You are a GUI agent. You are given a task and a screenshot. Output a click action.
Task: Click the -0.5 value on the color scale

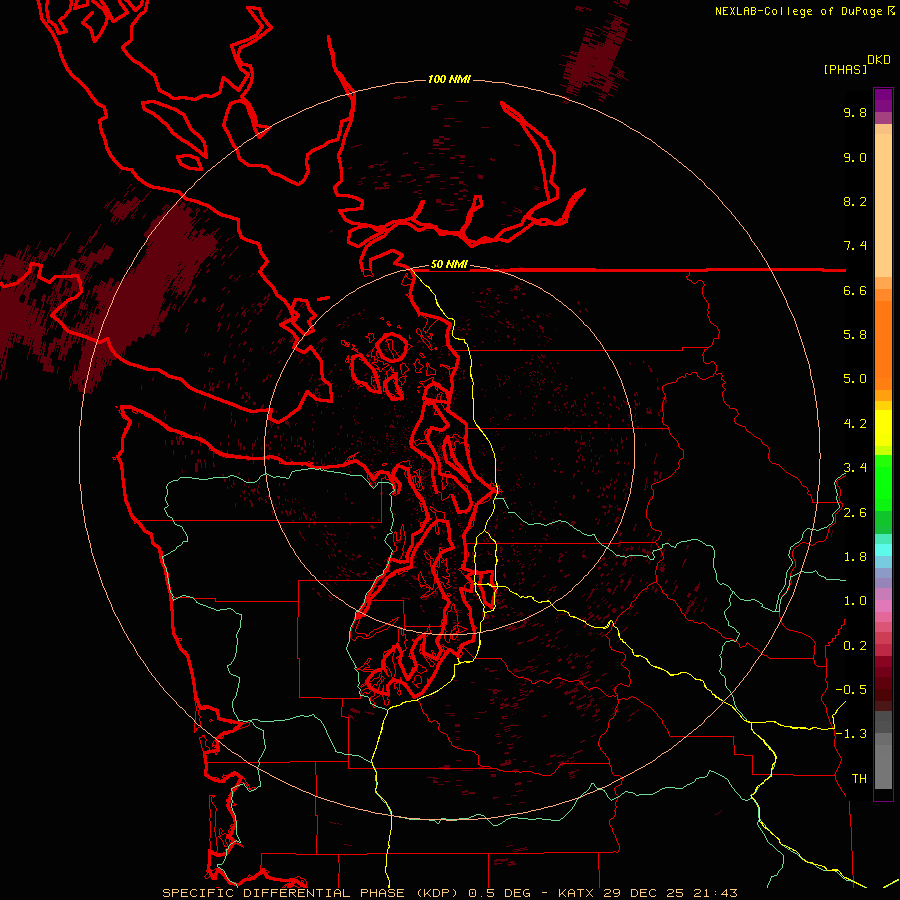coord(851,690)
